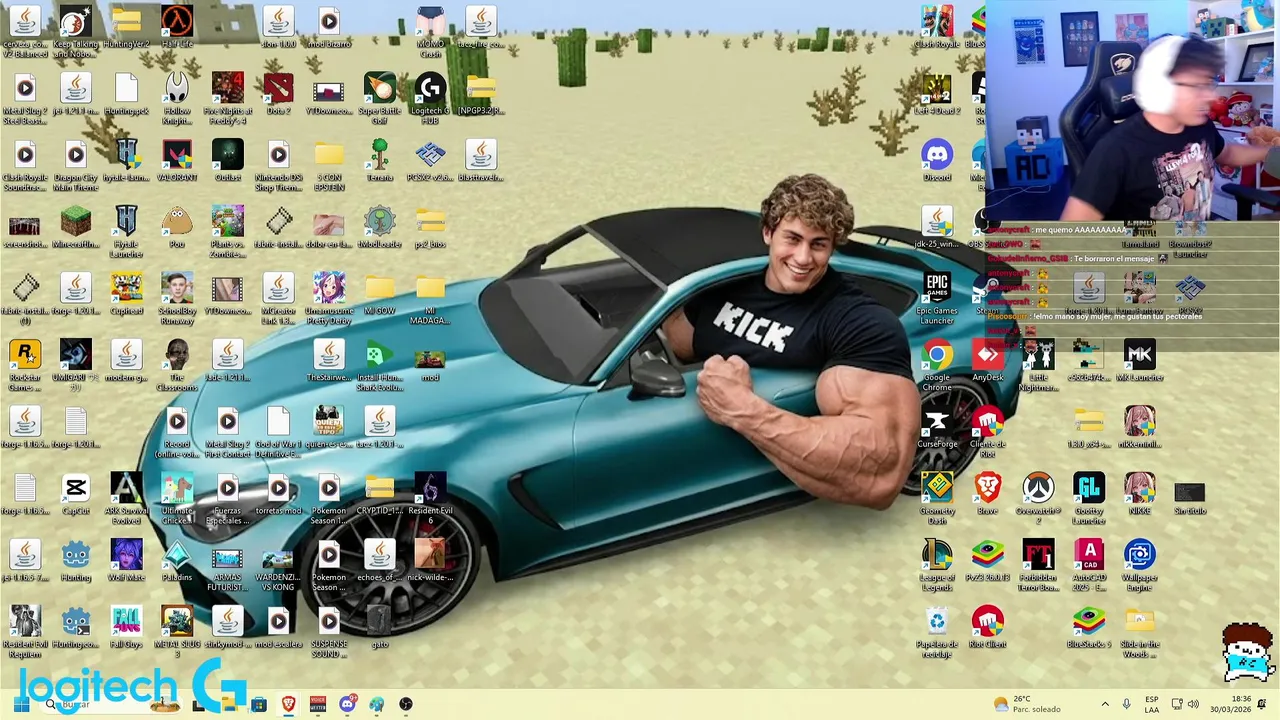The height and width of the screenshot is (720, 1280).
Task: Launch CapCut from the desktop
Action: 75,488
